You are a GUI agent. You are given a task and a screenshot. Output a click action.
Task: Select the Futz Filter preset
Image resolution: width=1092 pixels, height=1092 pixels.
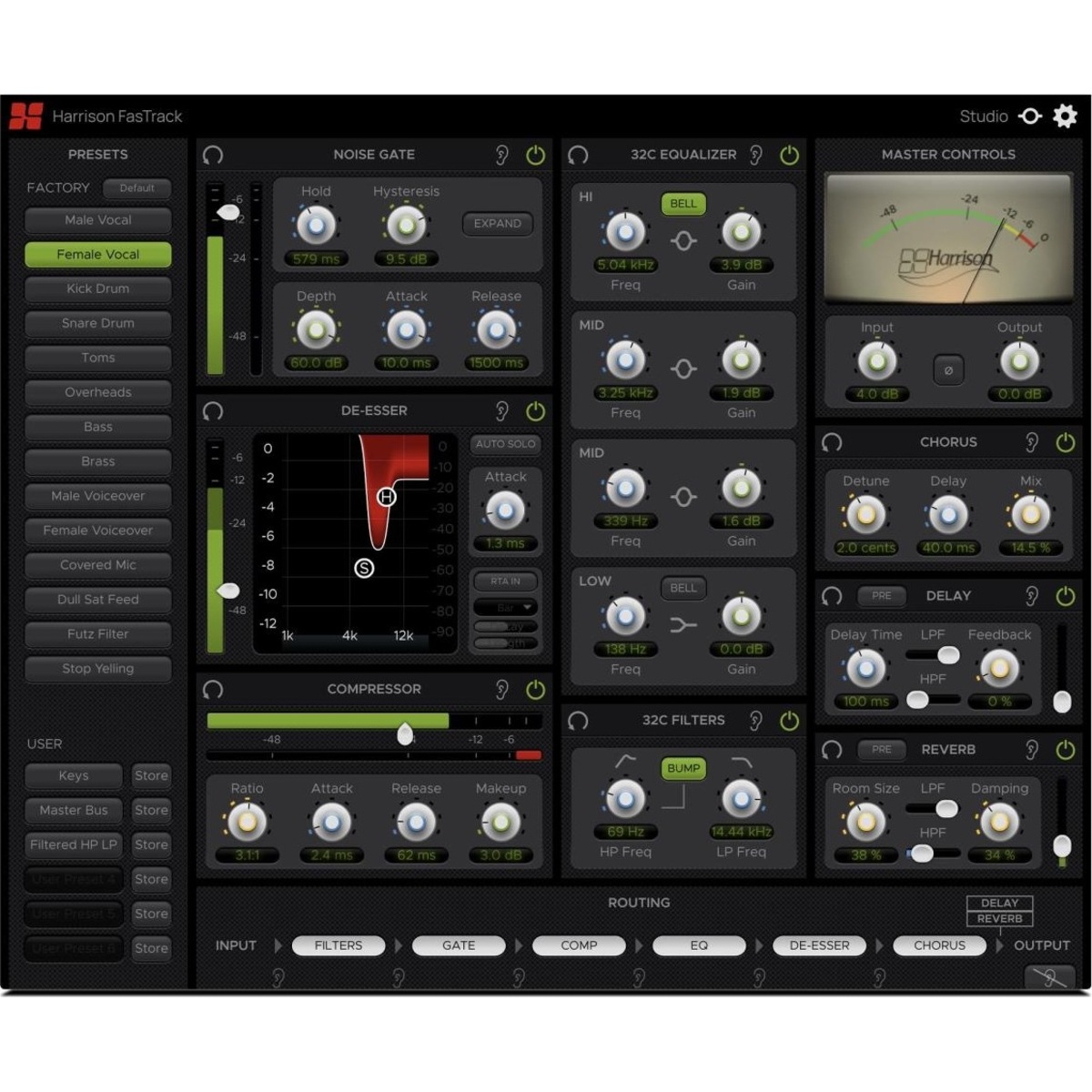[98, 634]
